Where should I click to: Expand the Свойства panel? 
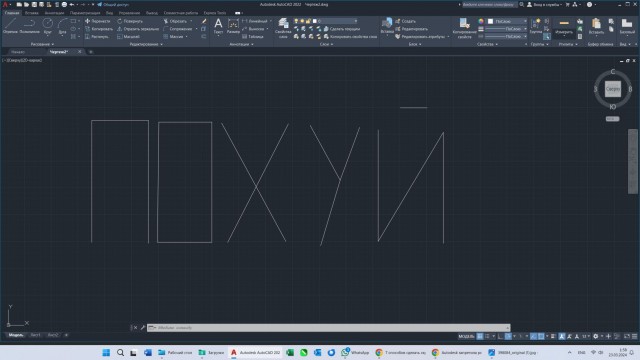pos(487,44)
